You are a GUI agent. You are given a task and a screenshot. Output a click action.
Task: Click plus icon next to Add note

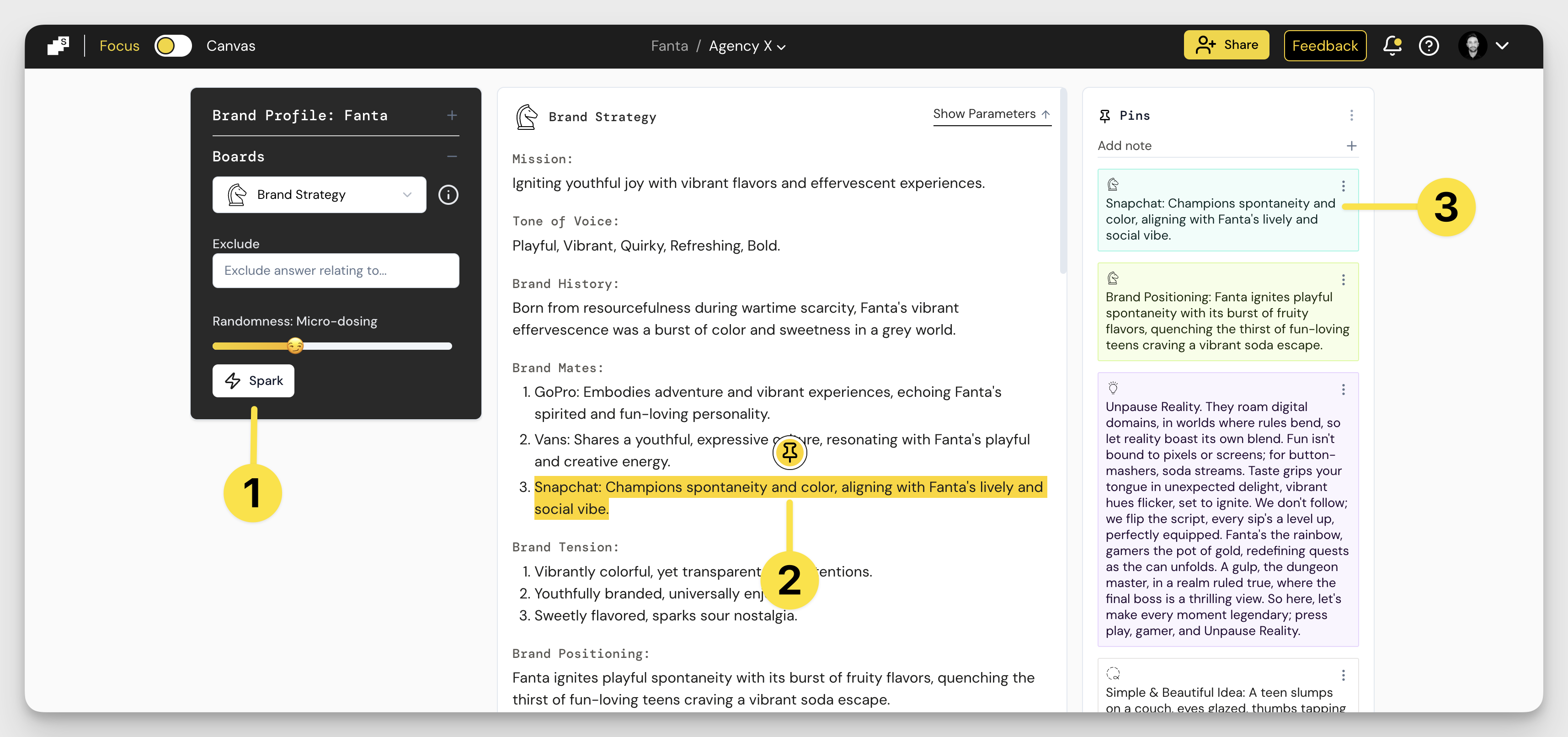point(1351,145)
